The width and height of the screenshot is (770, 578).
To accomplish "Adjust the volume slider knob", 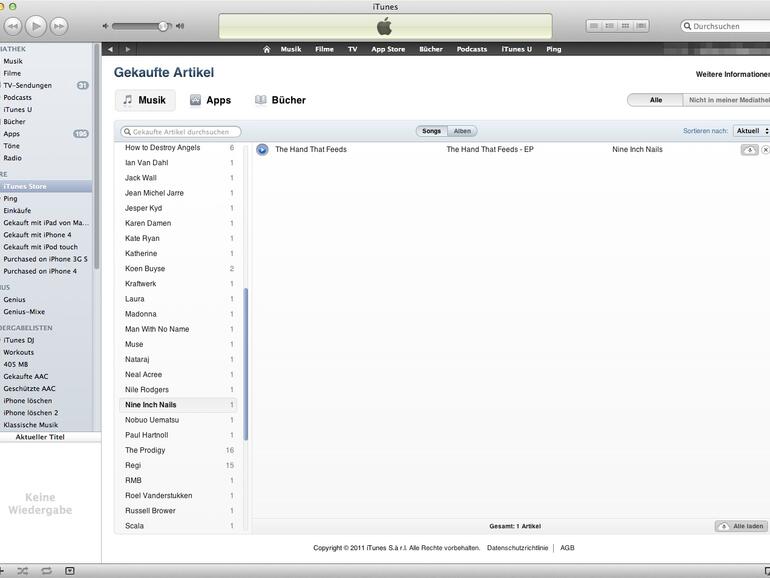I will pyautogui.click(x=163, y=26).
